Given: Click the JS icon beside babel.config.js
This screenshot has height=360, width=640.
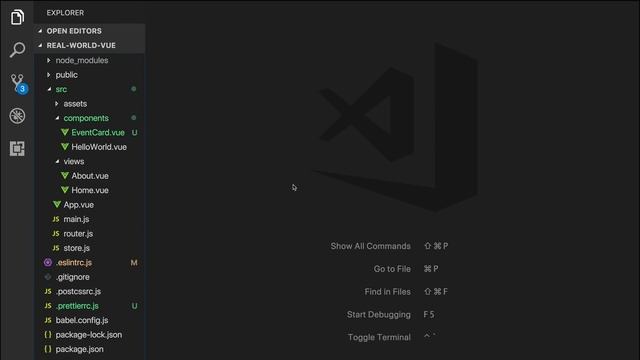Looking at the screenshot, I should (48, 320).
